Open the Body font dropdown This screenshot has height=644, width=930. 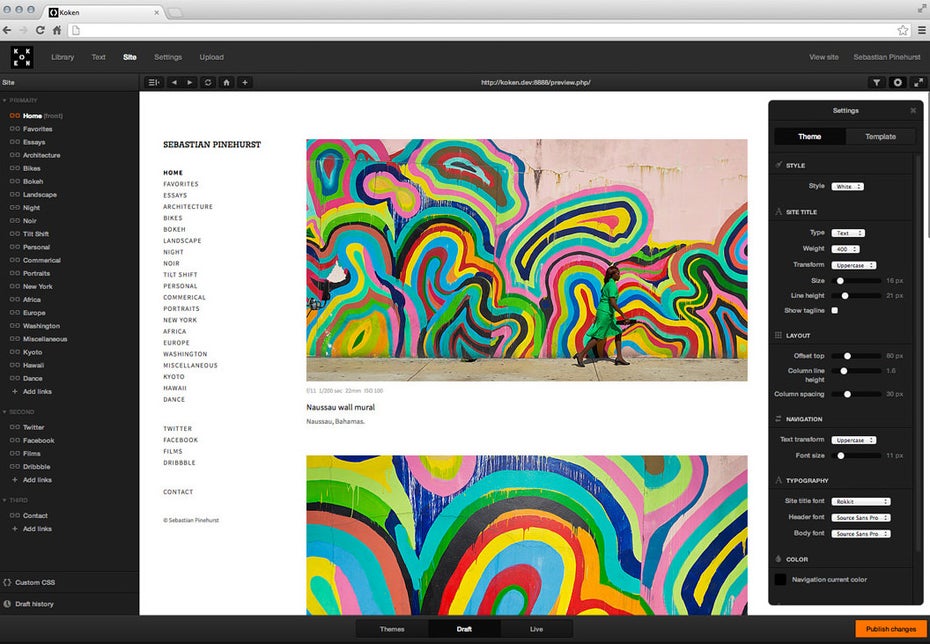coord(861,534)
